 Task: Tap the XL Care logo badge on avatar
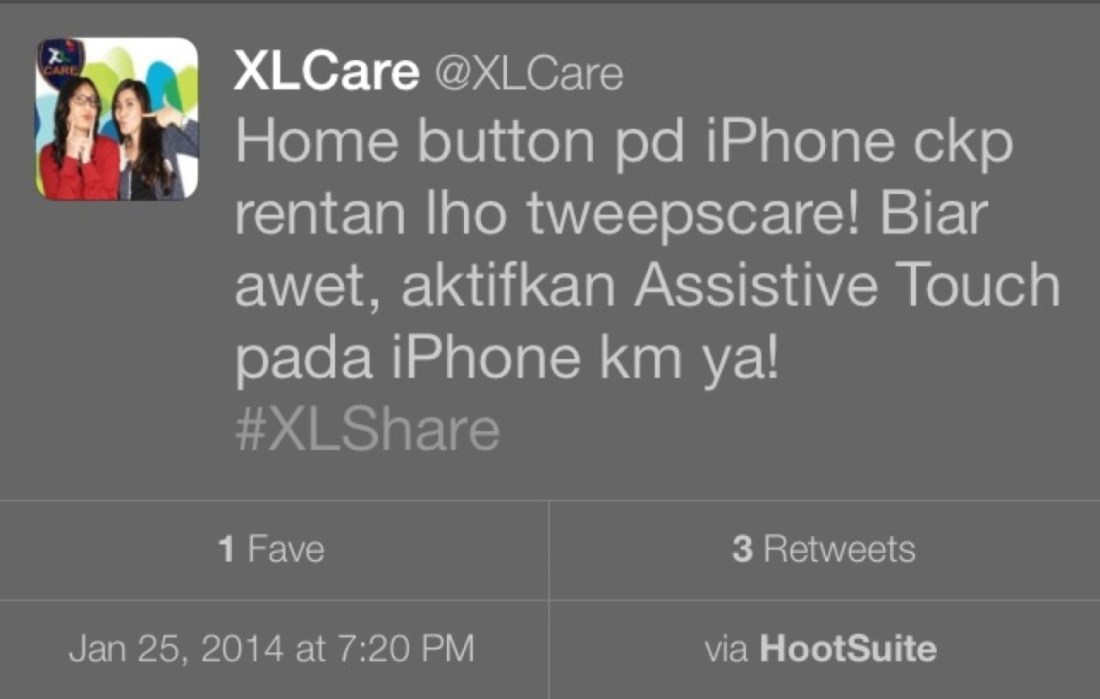[x=60, y=60]
